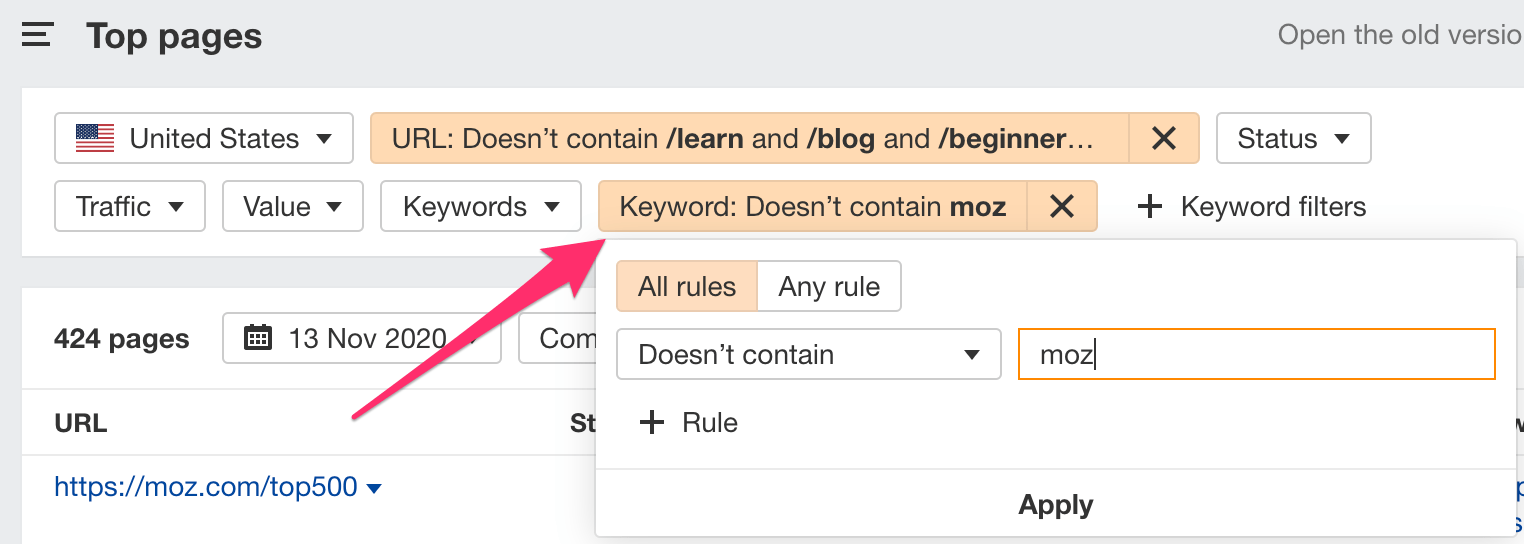Click the keyword text field containing moz
1524x544 pixels.
coord(1255,355)
